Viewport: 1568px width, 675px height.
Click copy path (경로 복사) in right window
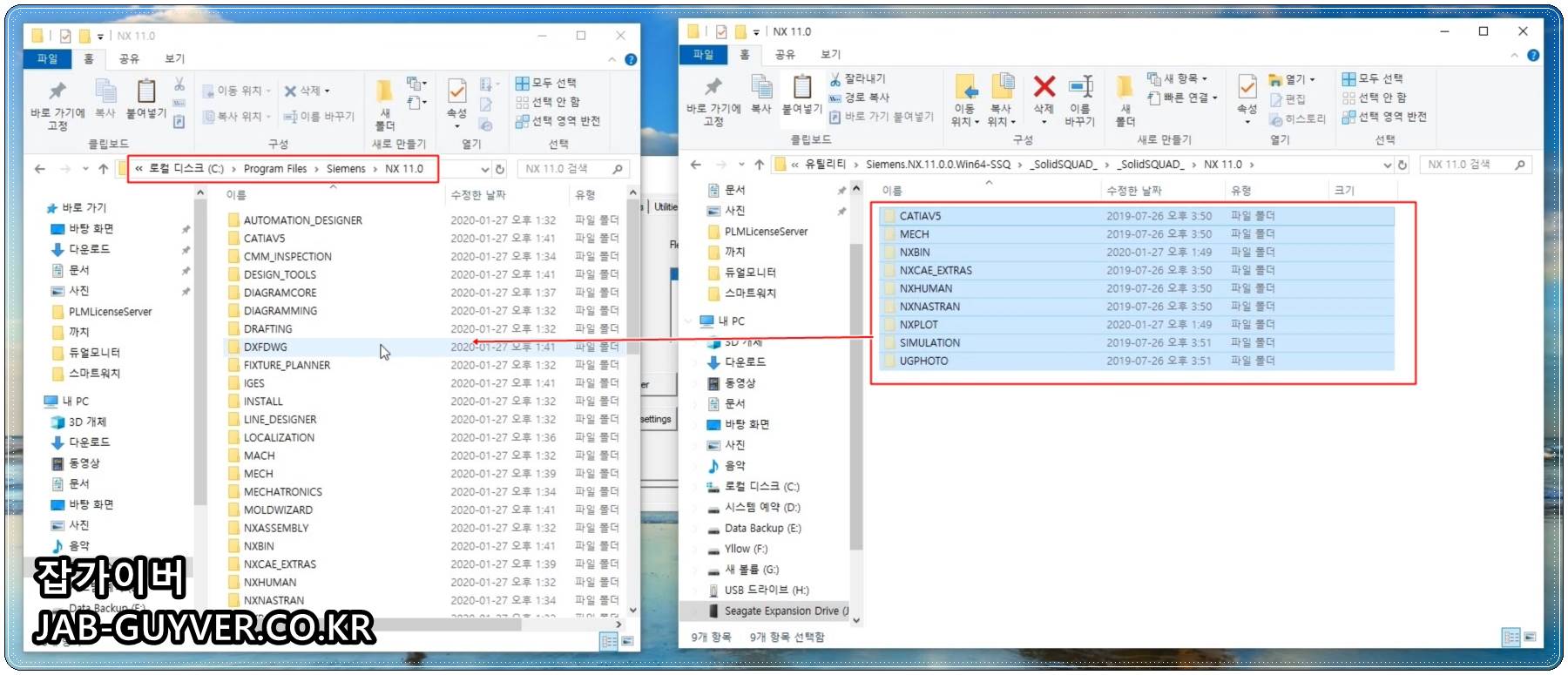[x=859, y=98]
